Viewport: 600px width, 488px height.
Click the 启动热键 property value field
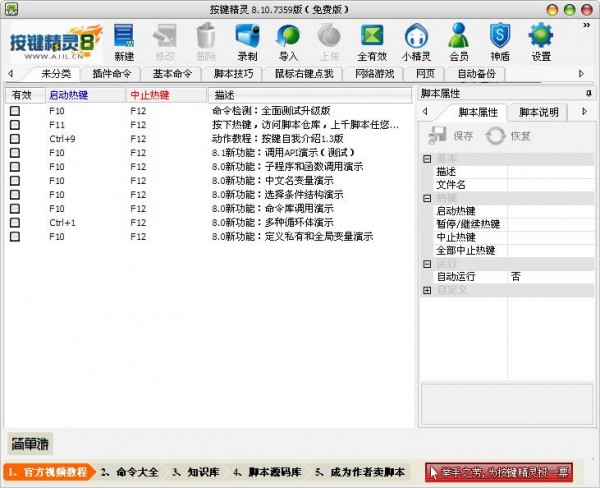551,211
